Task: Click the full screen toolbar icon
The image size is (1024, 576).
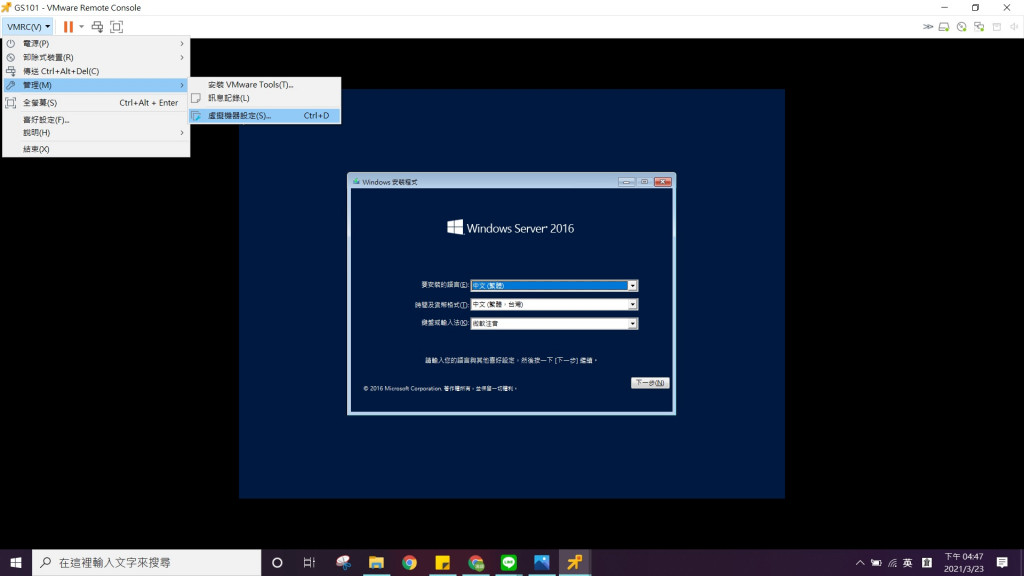Action: [116, 27]
